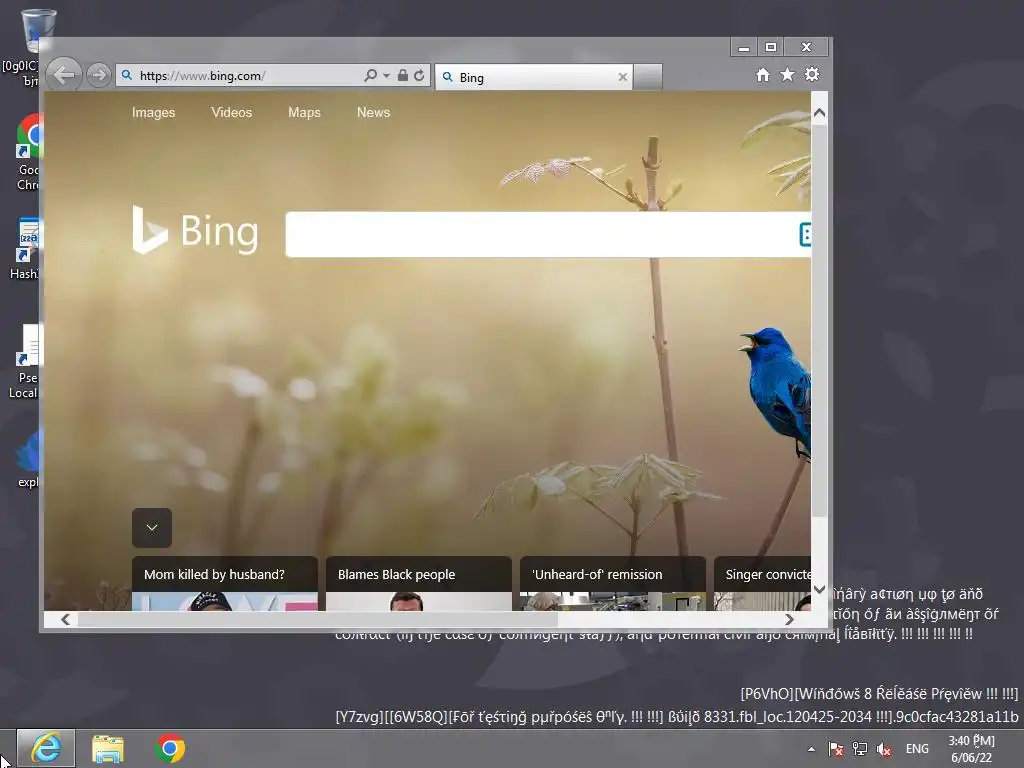The image size is (1024, 768).
Task: Go back with the browser back arrow
Action: [x=64, y=75]
